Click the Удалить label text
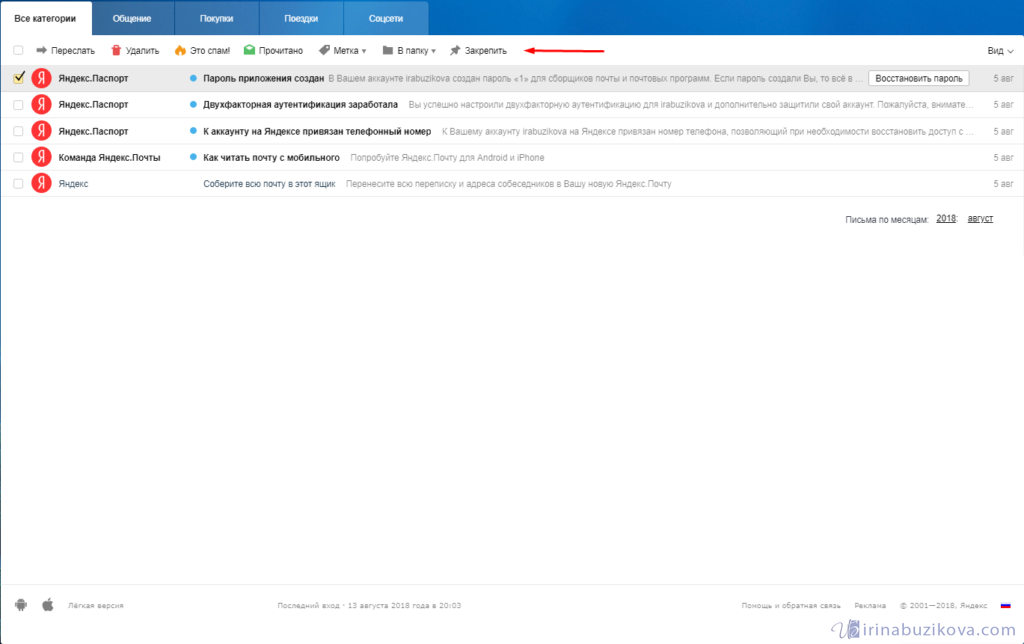1024x644 pixels. tap(142, 50)
